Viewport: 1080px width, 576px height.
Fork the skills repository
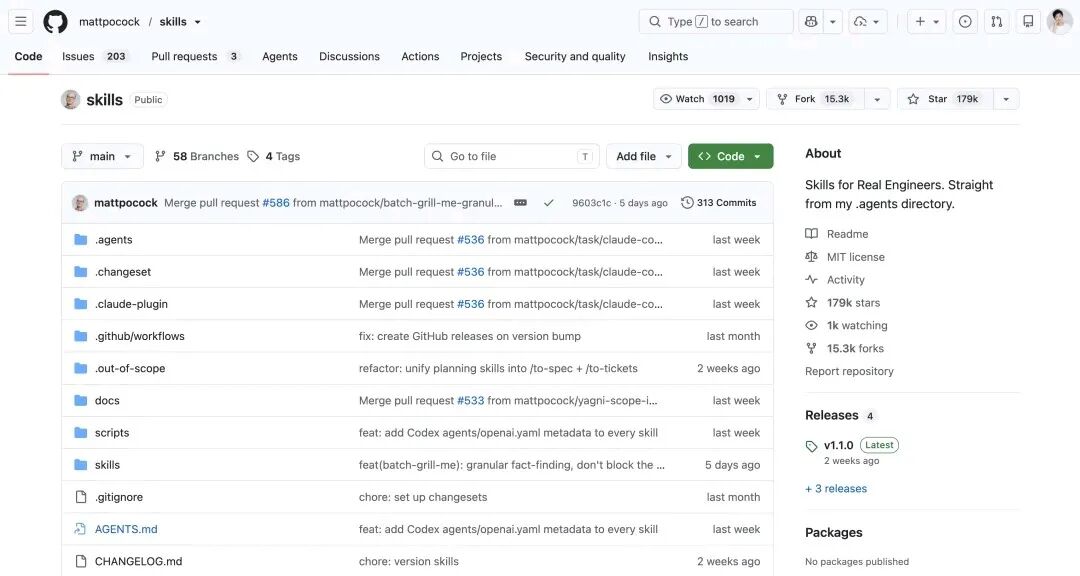click(816, 99)
